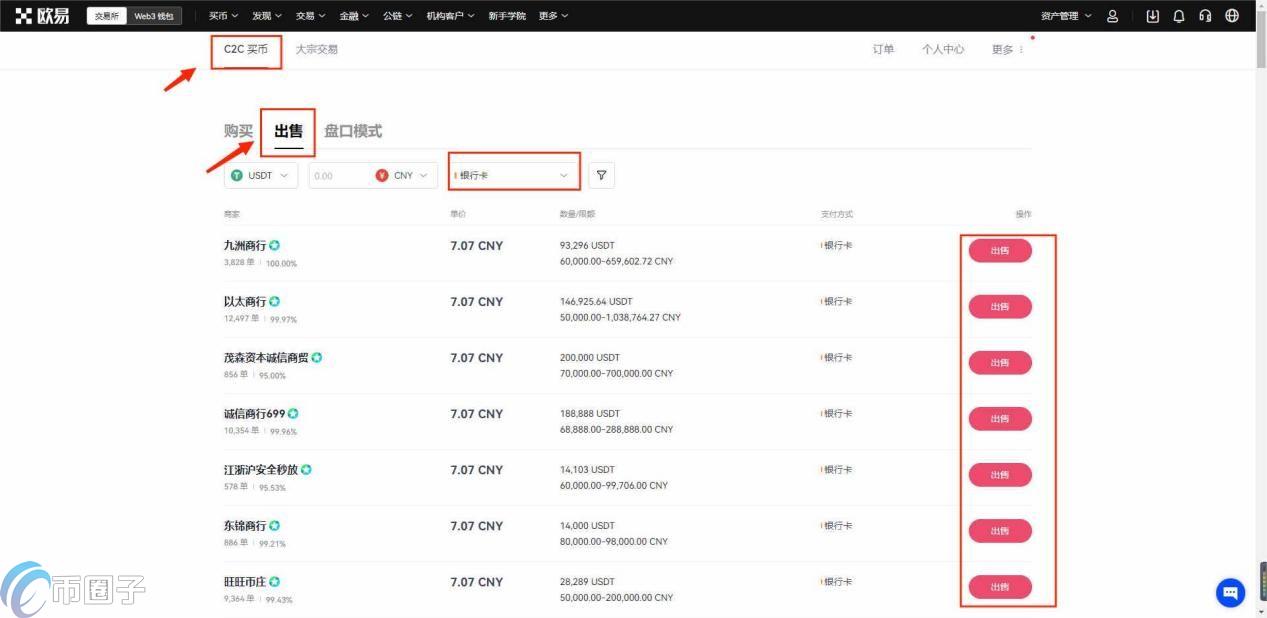Click the 200,000 USDT quantity text

[590, 357]
